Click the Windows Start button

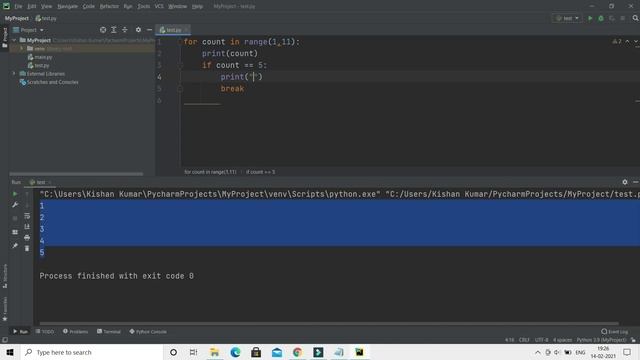coord(10,352)
